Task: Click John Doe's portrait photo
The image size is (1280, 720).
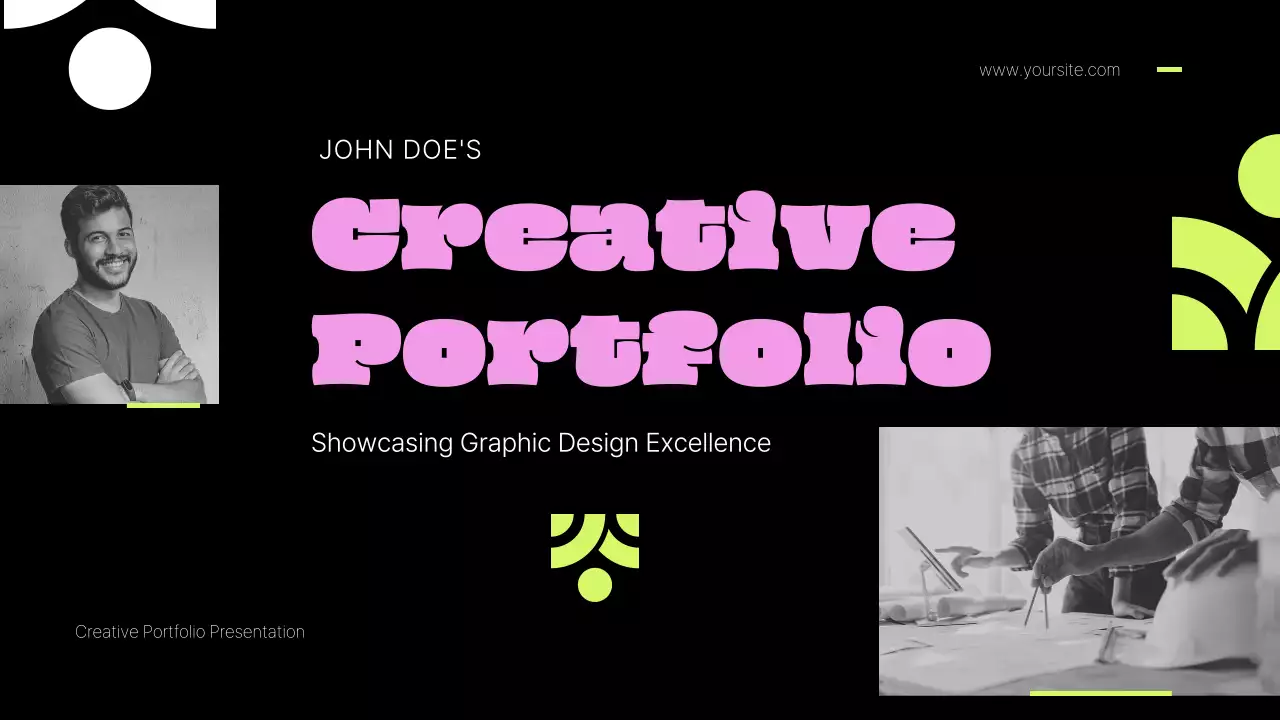Action: tap(110, 293)
